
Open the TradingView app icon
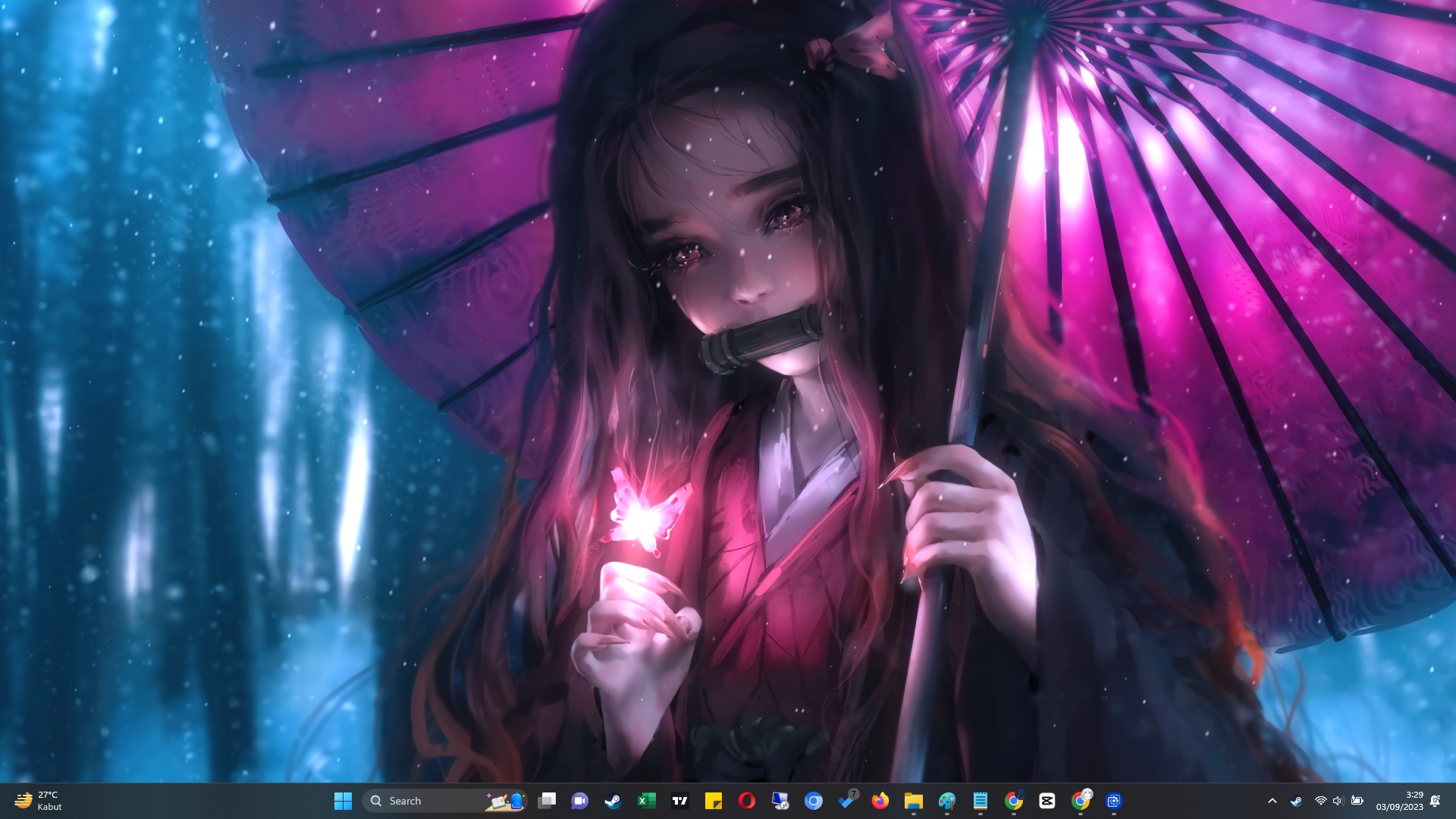(680, 801)
